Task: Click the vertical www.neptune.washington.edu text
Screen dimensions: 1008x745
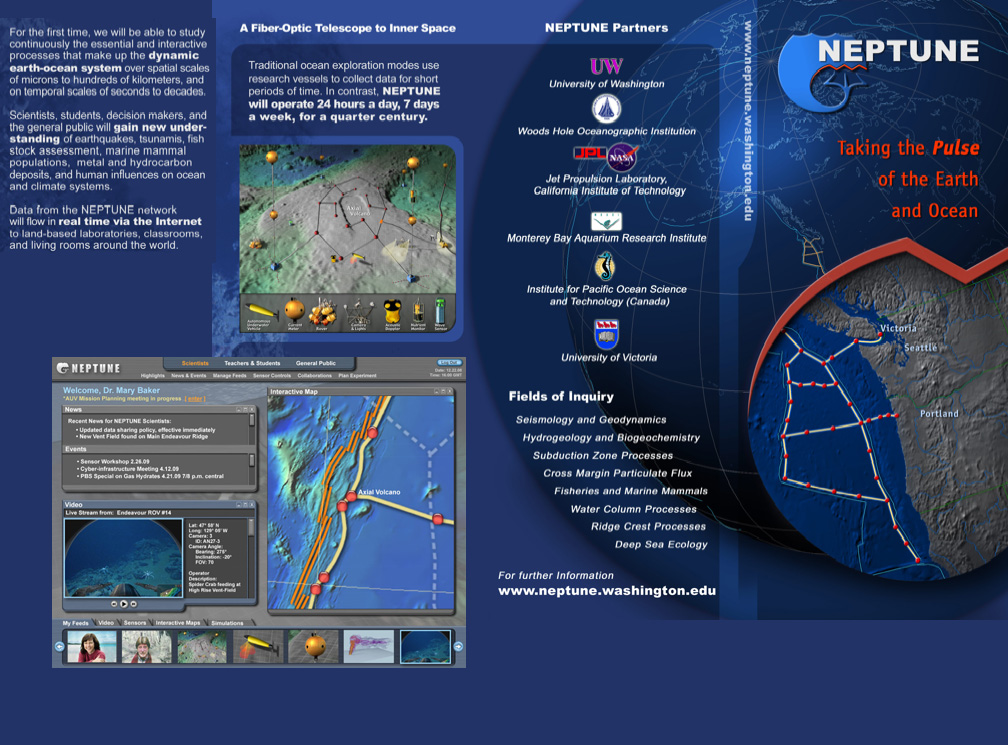Action: pos(748,120)
